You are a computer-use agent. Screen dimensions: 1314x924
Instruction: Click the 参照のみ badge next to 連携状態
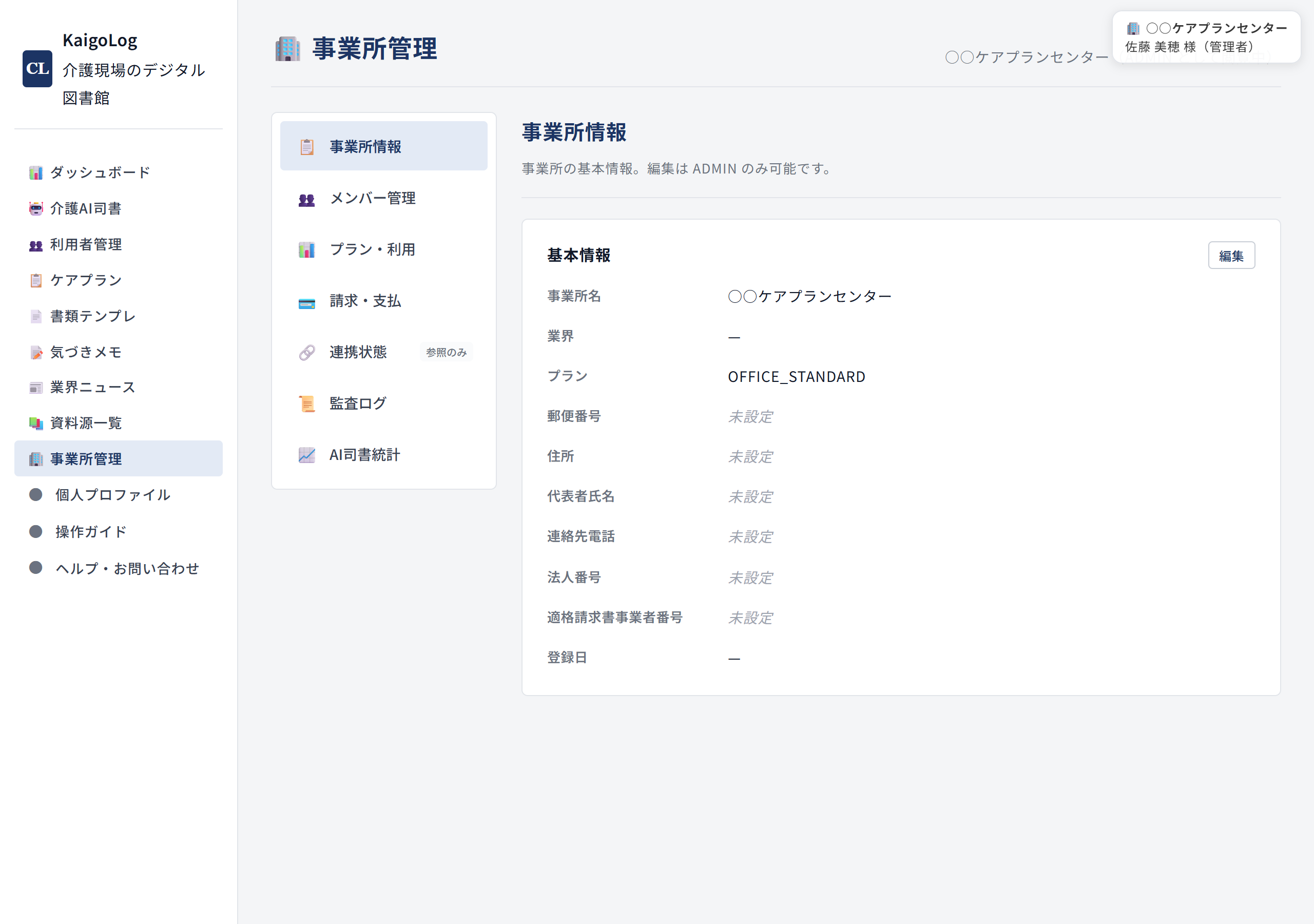[447, 353]
